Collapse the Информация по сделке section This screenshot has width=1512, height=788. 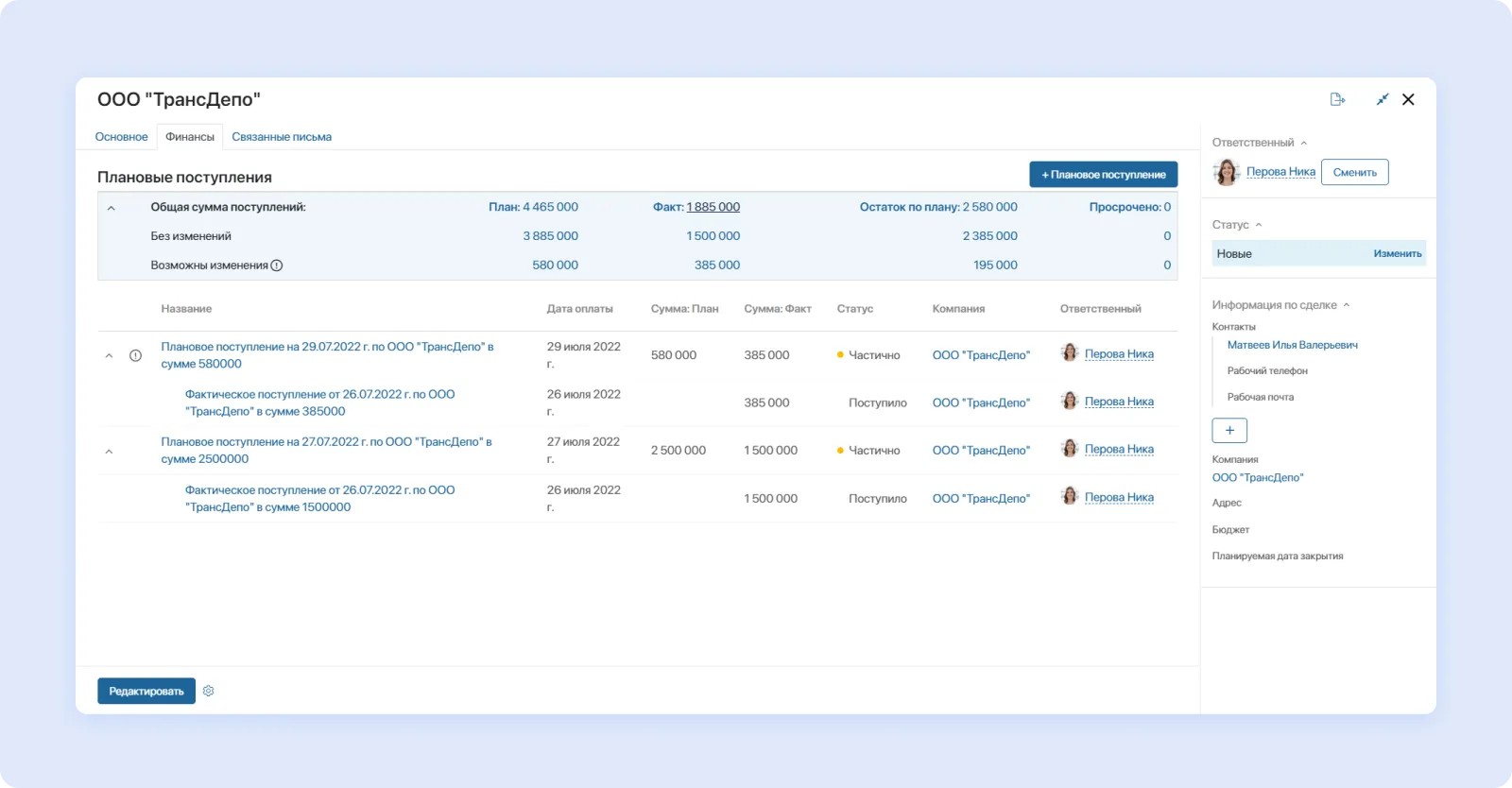tap(1347, 305)
